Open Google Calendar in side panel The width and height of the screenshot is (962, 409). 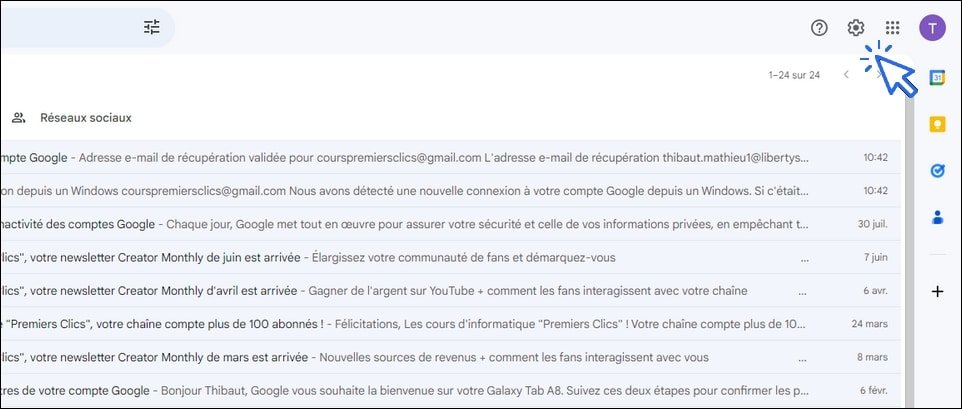click(x=937, y=78)
